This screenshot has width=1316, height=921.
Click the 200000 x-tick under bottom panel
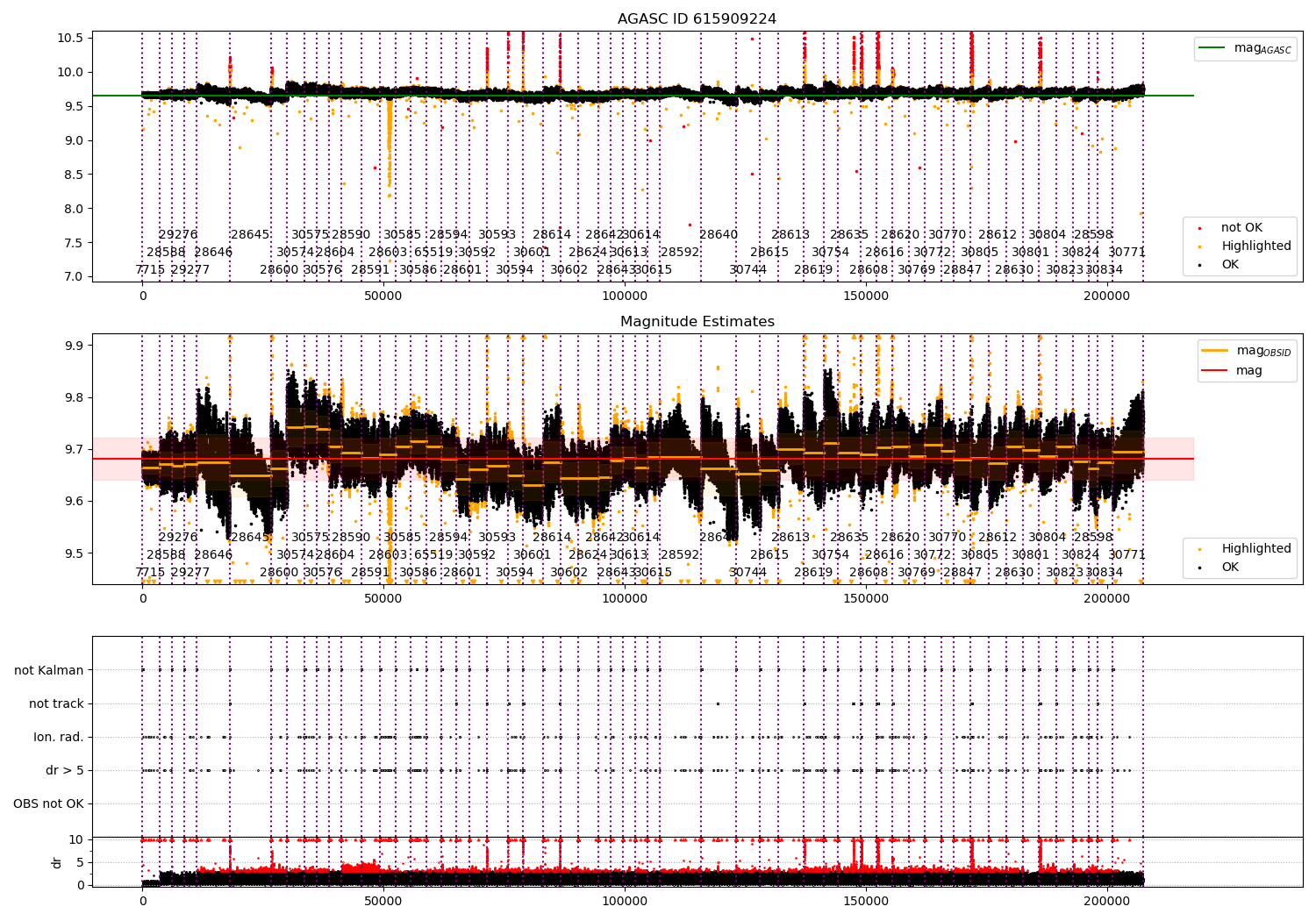click(x=1107, y=901)
